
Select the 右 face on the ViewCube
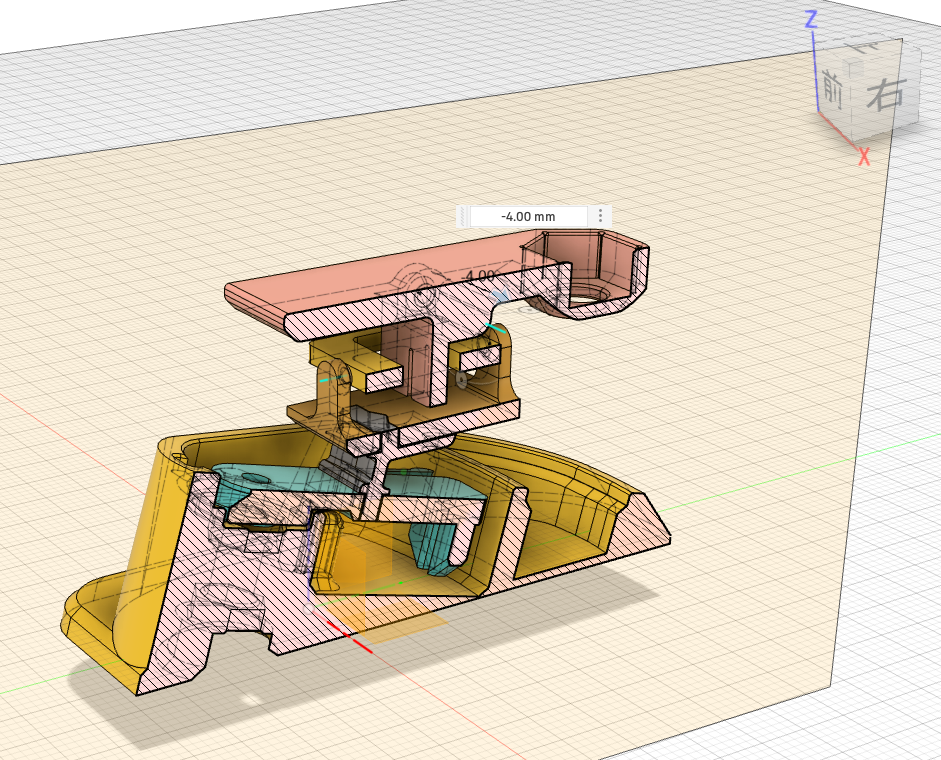point(885,95)
